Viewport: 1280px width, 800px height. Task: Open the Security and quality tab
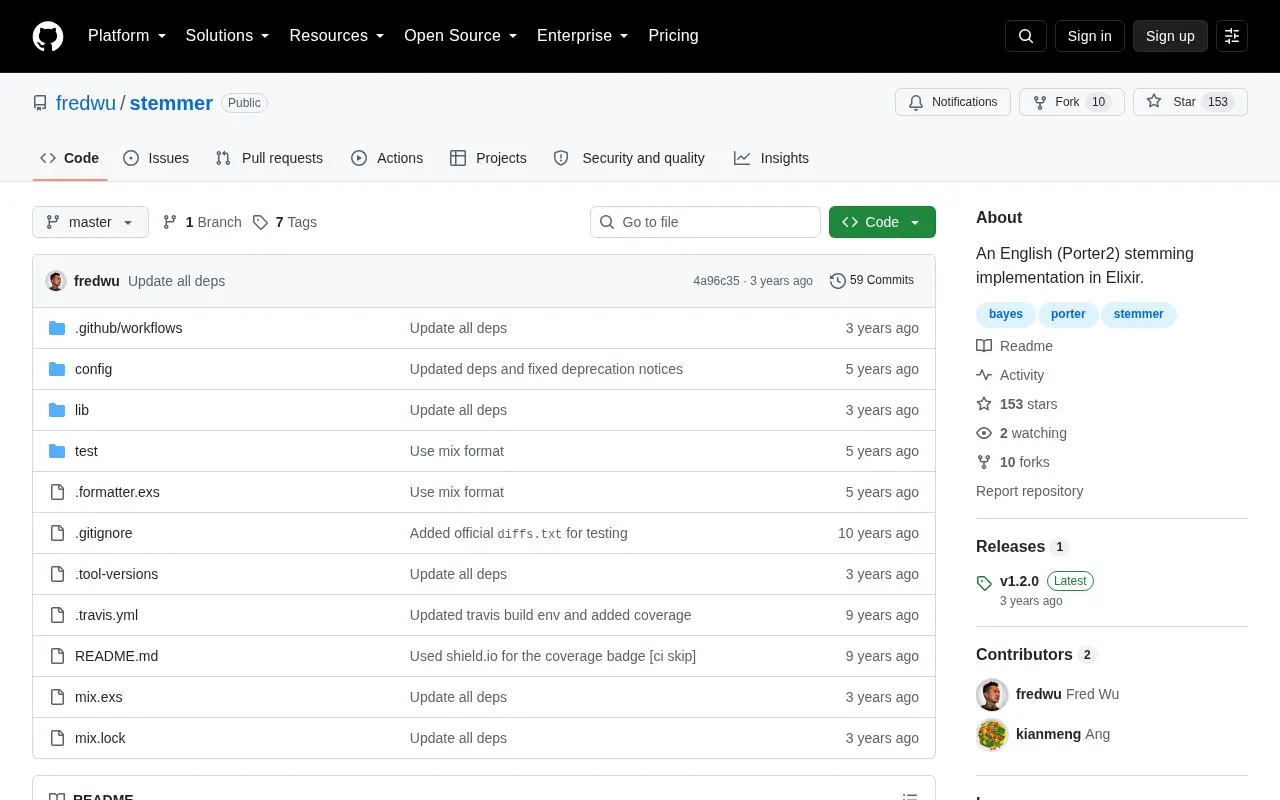click(x=629, y=158)
